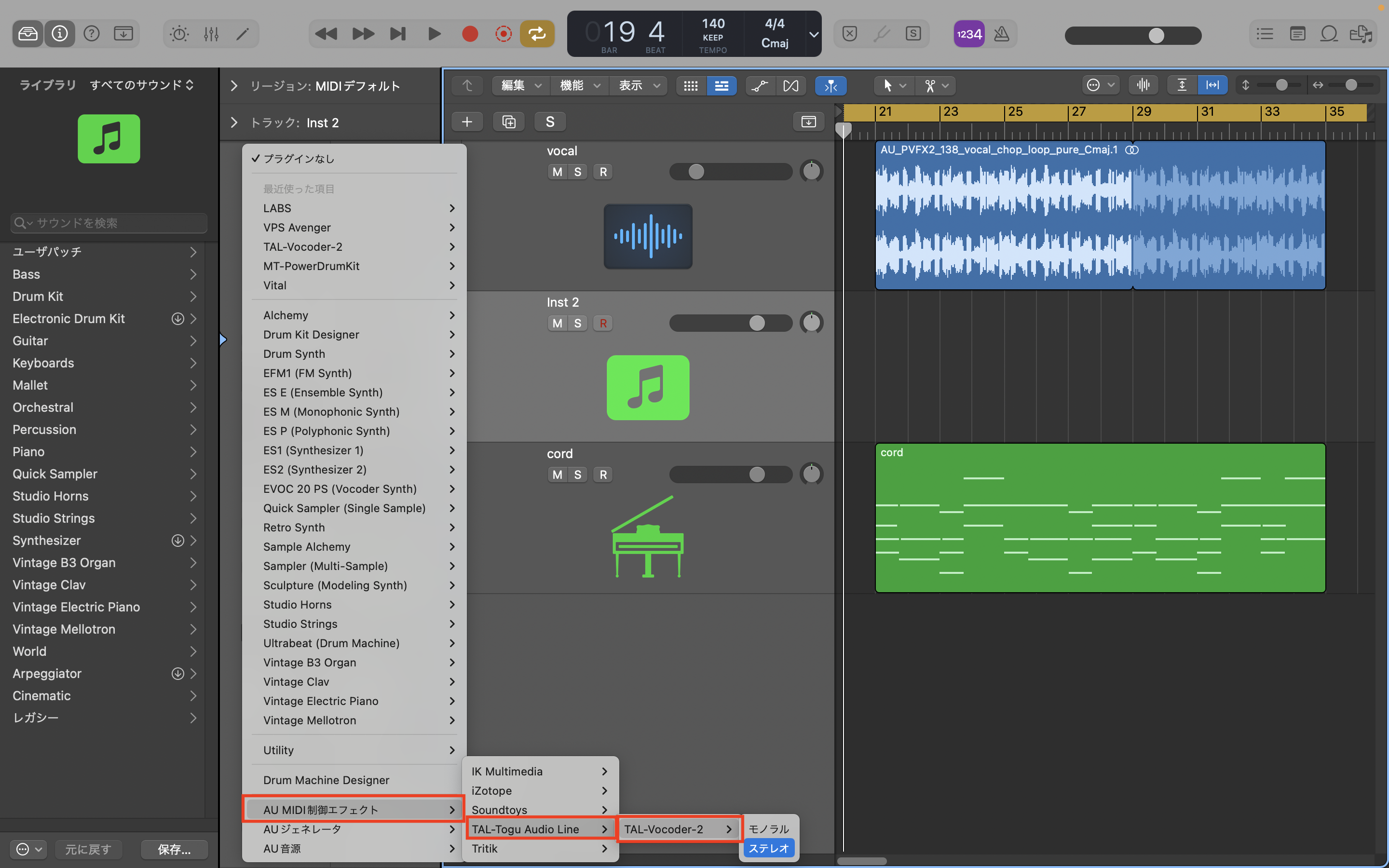Click the 元に戻す button
The width and height of the screenshot is (1389, 868).
tap(88, 849)
